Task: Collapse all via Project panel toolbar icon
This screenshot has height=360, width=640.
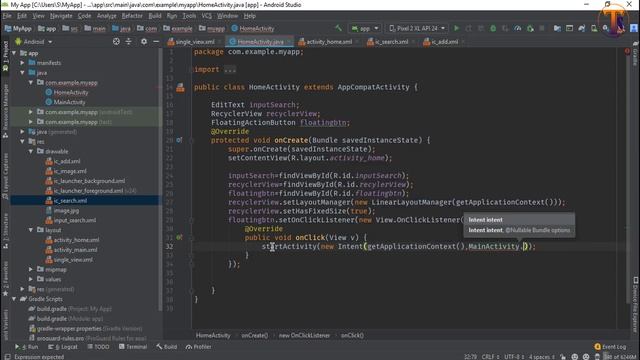Action: coord(129,42)
